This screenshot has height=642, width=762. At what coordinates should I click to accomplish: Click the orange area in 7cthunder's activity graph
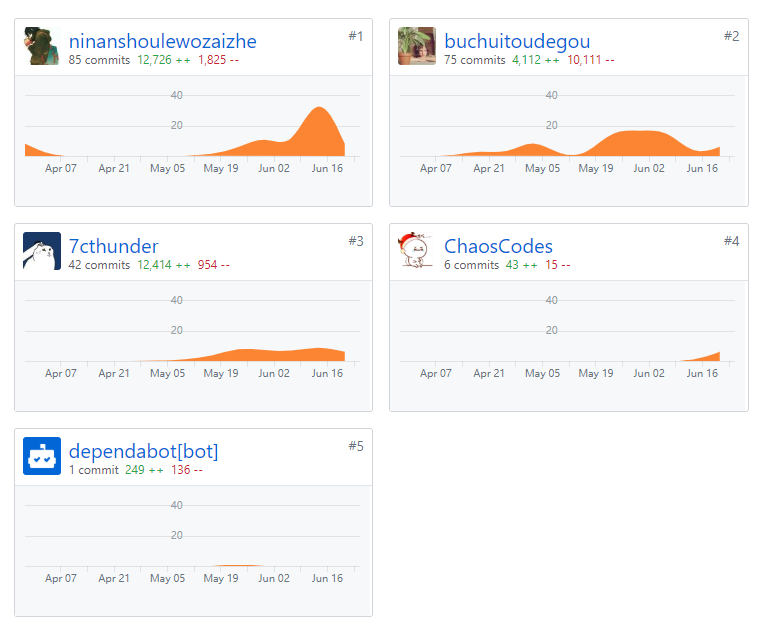point(260,355)
